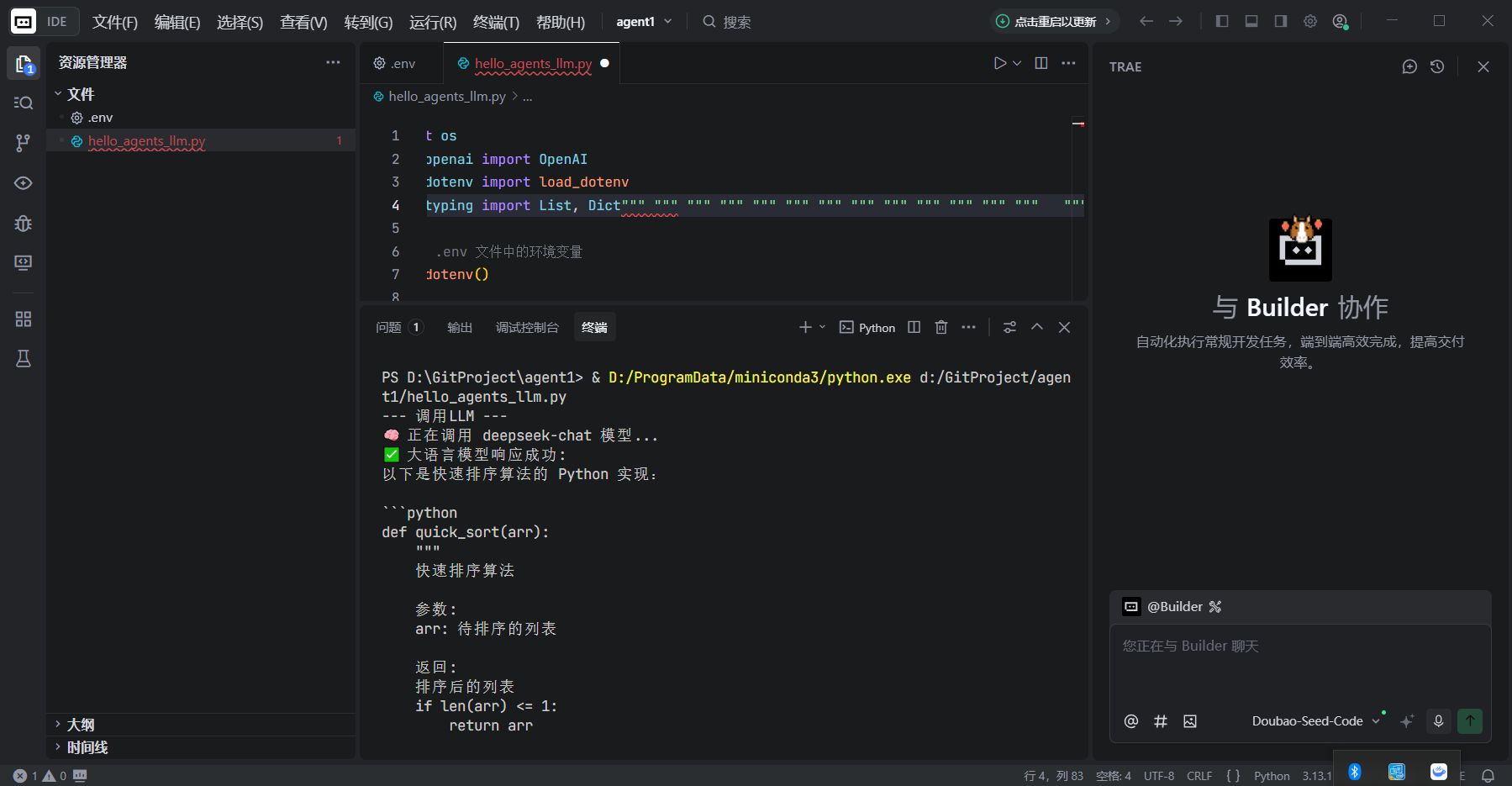Open the Run and Debug bug icon

click(24, 224)
